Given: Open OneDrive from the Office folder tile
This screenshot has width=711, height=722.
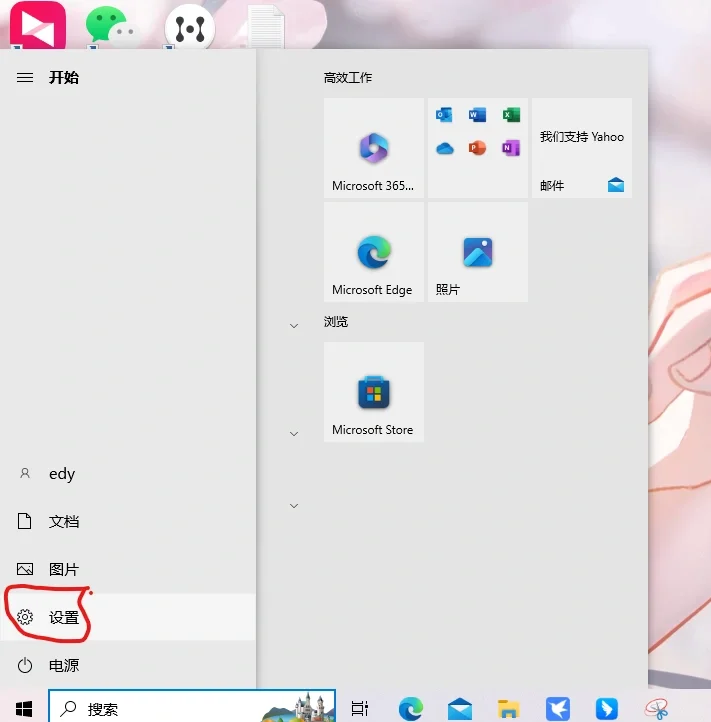Looking at the screenshot, I should tap(444, 148).
